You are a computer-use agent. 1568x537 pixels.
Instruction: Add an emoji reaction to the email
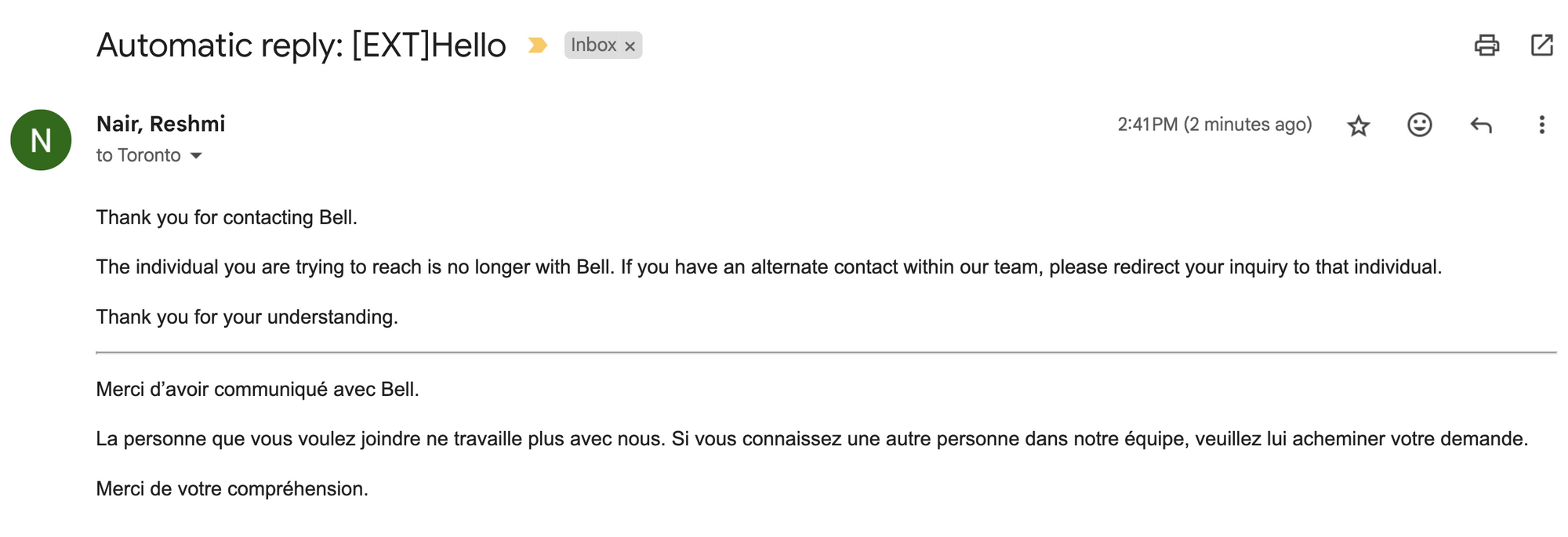click(x=1419, y=125)
